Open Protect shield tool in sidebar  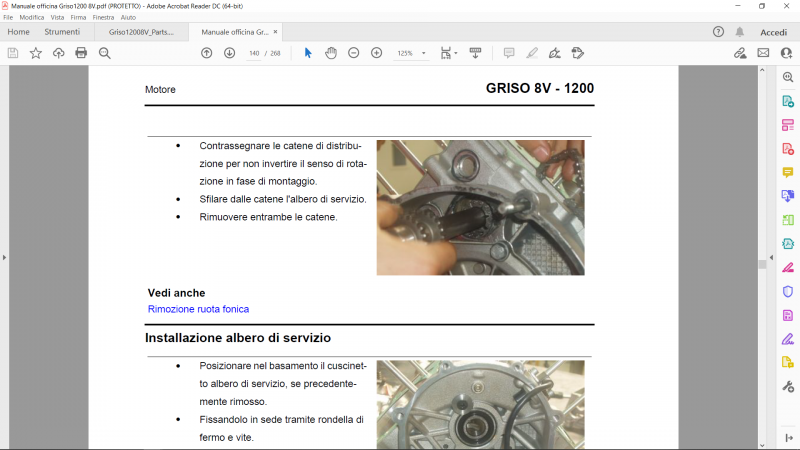(788, 291)
